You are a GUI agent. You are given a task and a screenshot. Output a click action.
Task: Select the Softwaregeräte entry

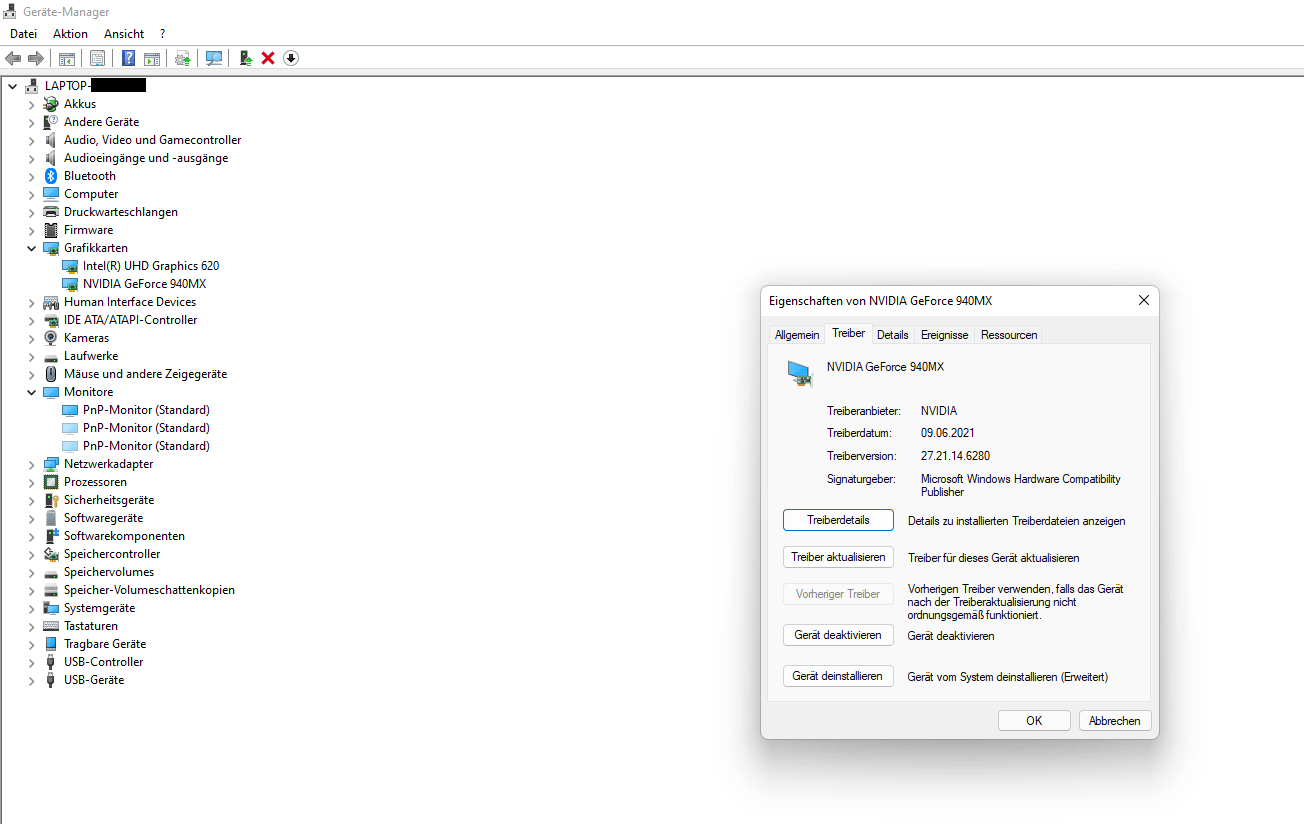click(x=103, y=518)
